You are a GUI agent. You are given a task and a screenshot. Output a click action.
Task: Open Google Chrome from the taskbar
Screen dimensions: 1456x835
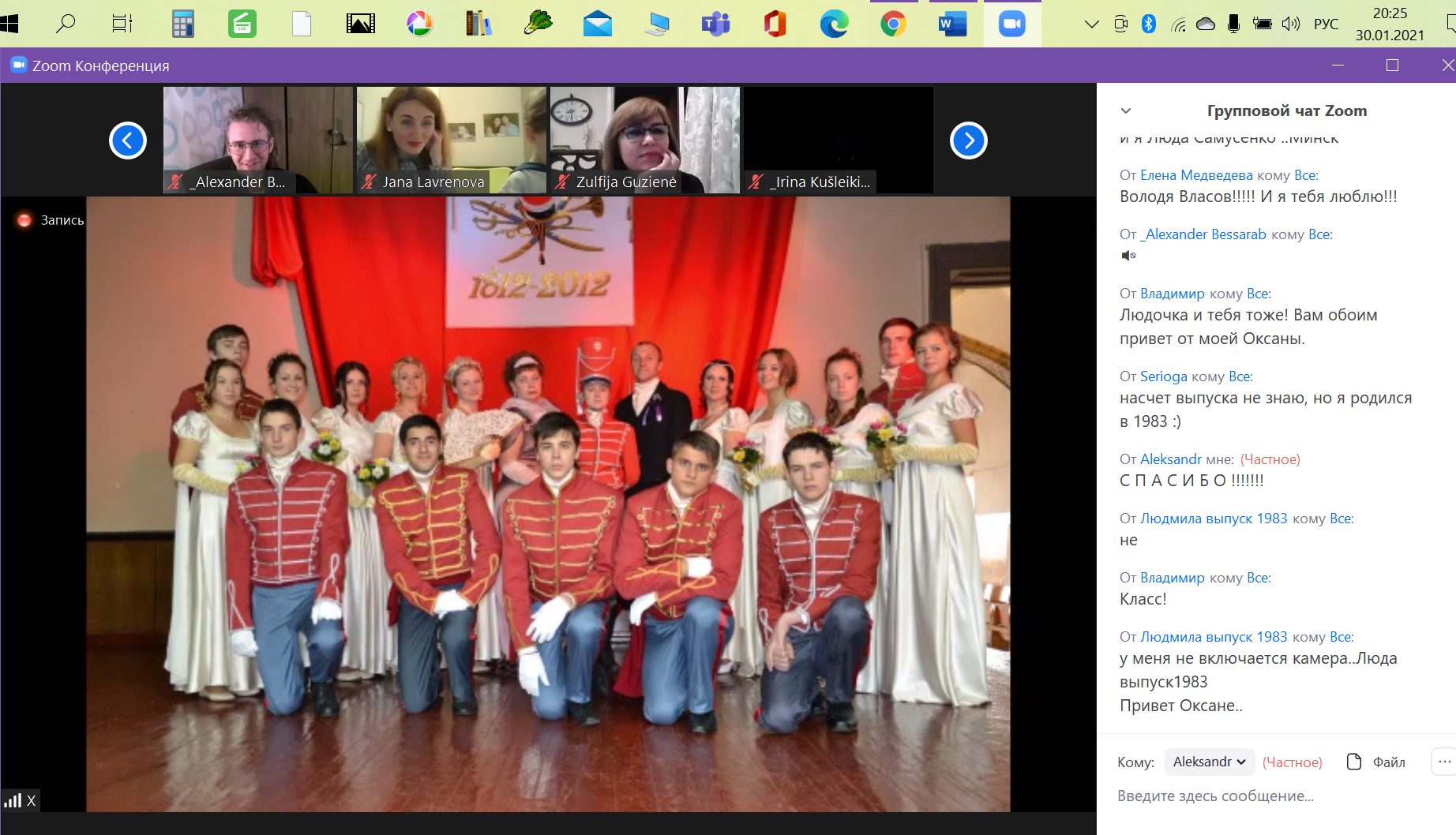click(x=893, y=24)
